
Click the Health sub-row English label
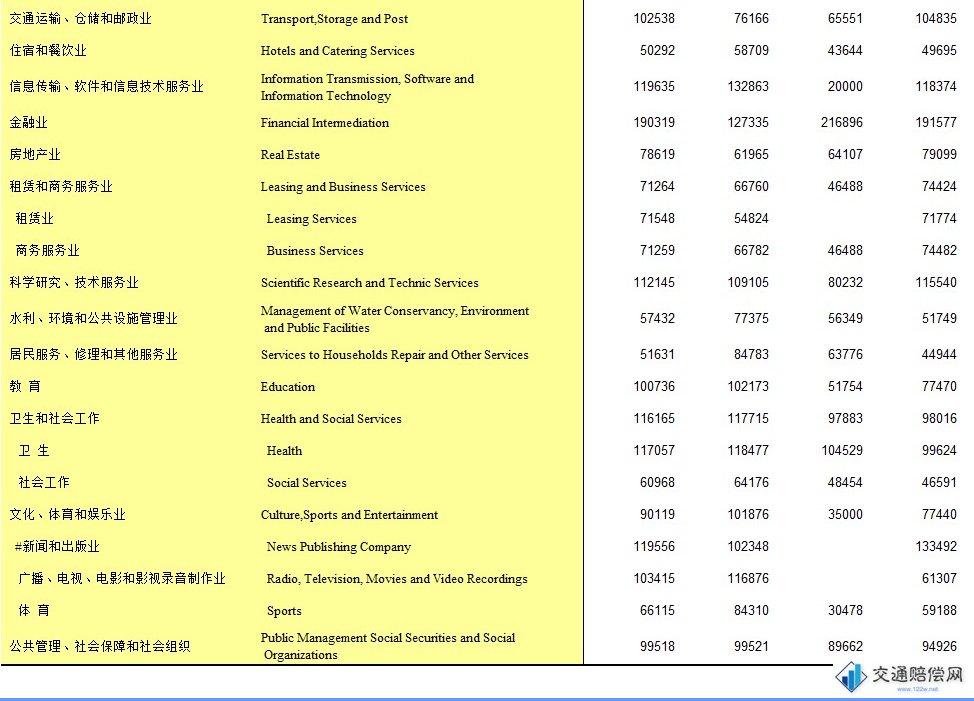[284, 451]
